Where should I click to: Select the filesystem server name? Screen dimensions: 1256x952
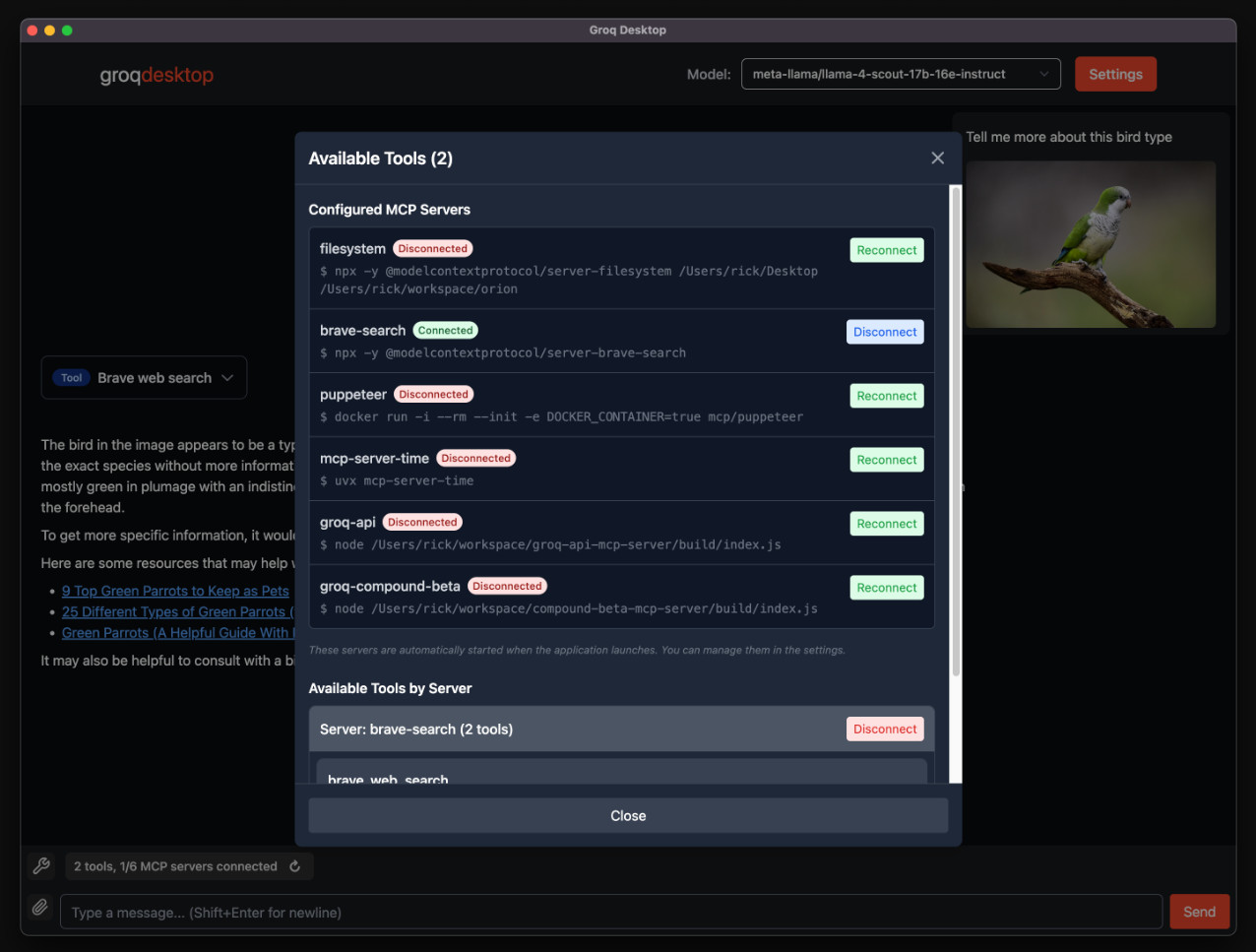tap(352, 249)
